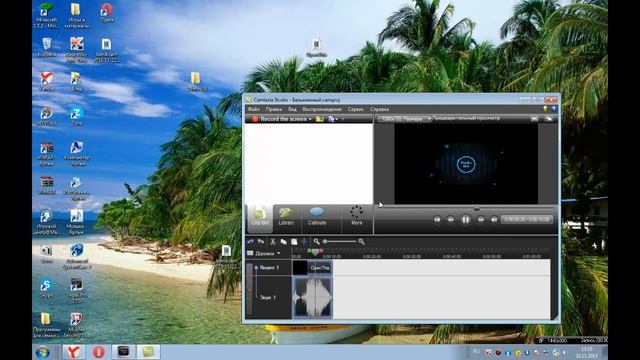Viewport: 640px width, 360px height.
Task: Pause the preview playback
Action: pos(465,220)
